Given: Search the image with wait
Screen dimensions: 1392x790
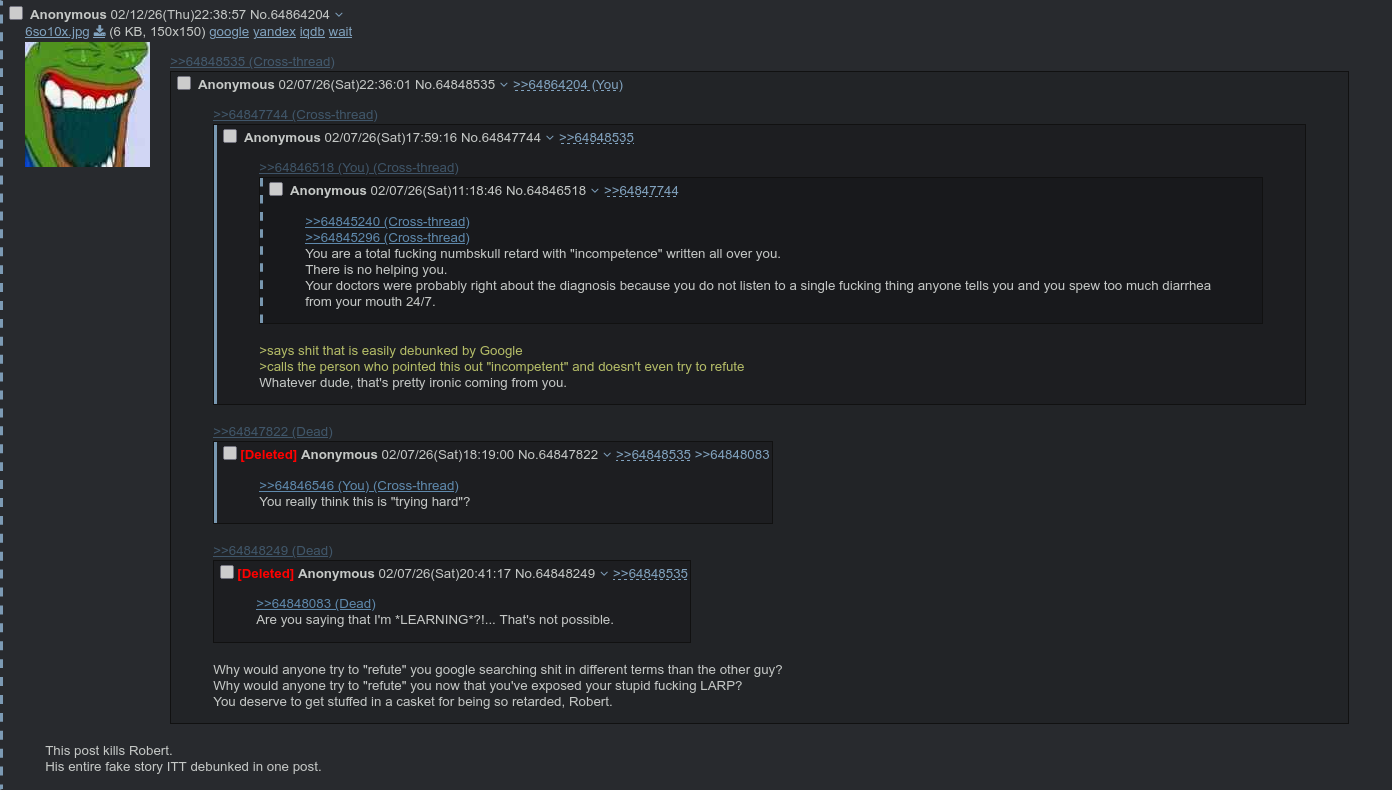Looking at the screenshot, I should click(340, 32).
